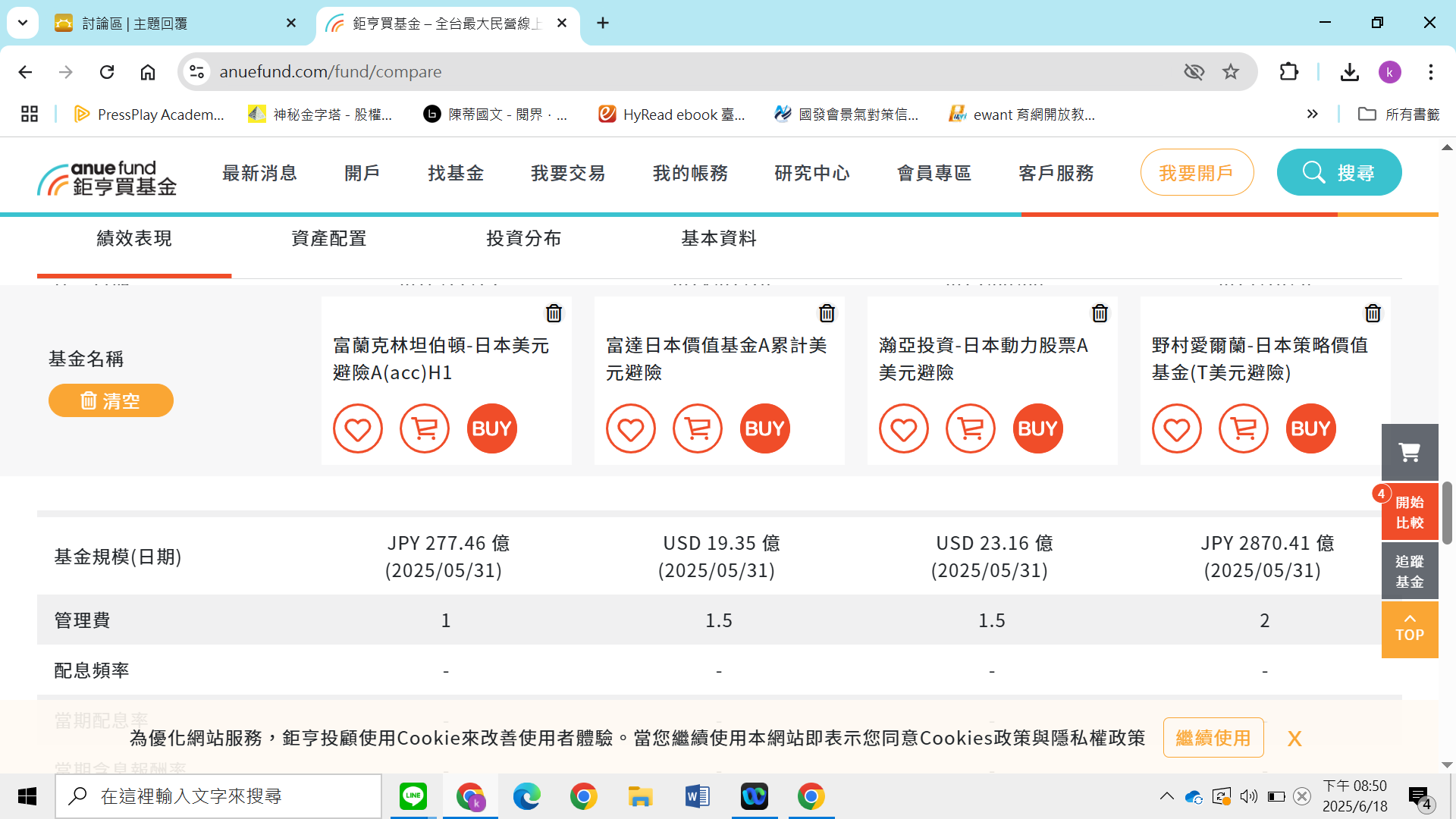This screenshot has height=819, width=1456.
Task: Click the 開始比較 side button
Action: click(1410, 512)
